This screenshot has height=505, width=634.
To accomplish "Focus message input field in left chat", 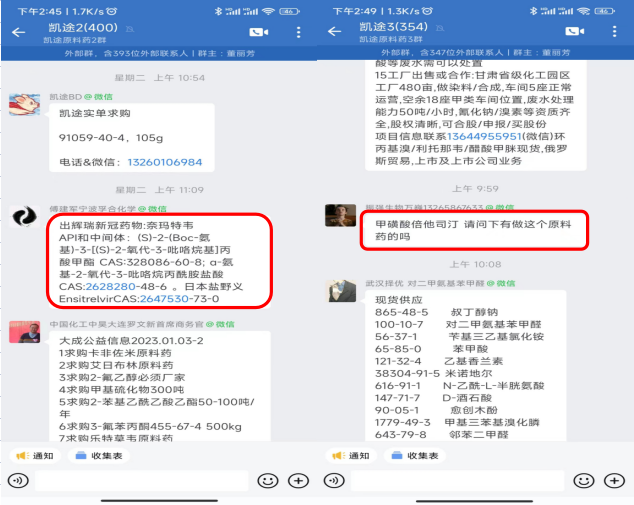I will (x=142, y=480).
